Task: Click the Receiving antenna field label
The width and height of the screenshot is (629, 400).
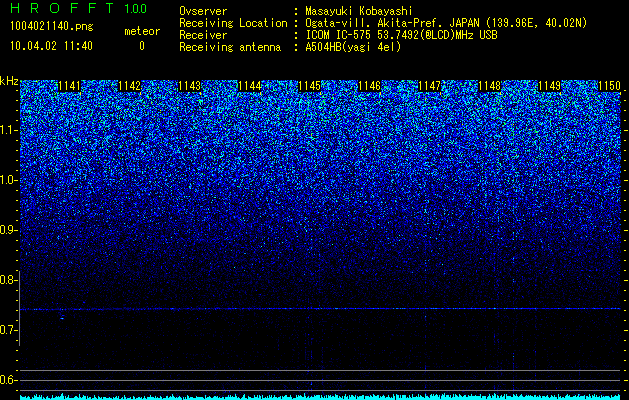Action: (230, 47)
